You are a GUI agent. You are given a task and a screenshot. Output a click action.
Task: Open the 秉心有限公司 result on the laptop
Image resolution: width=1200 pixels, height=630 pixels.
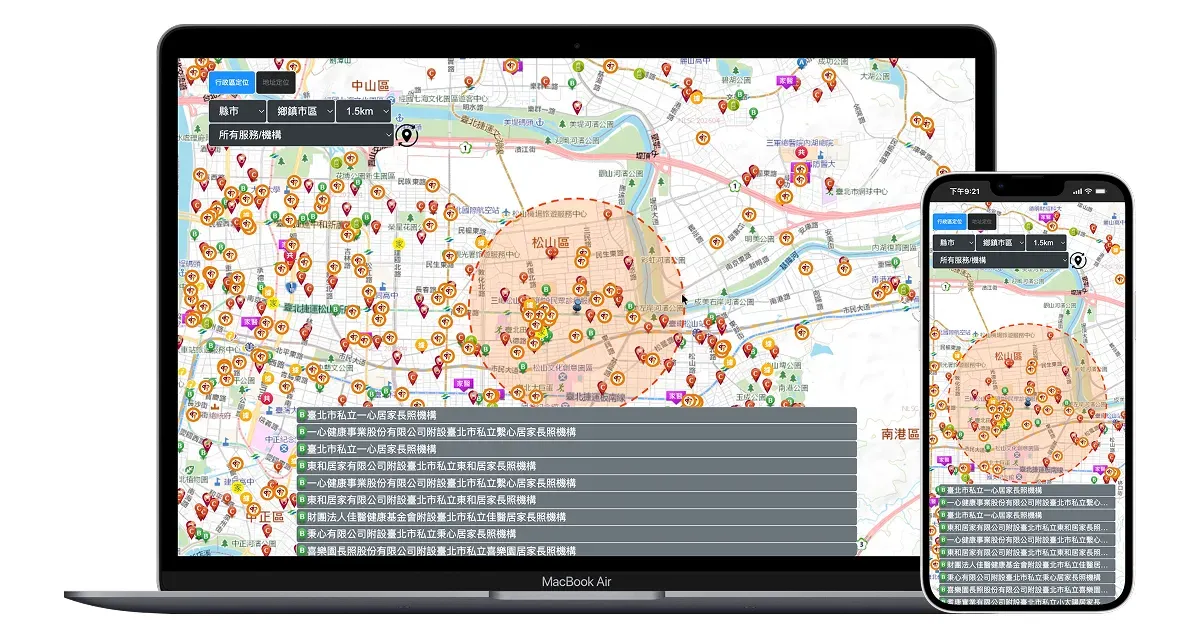click(576, 534)
